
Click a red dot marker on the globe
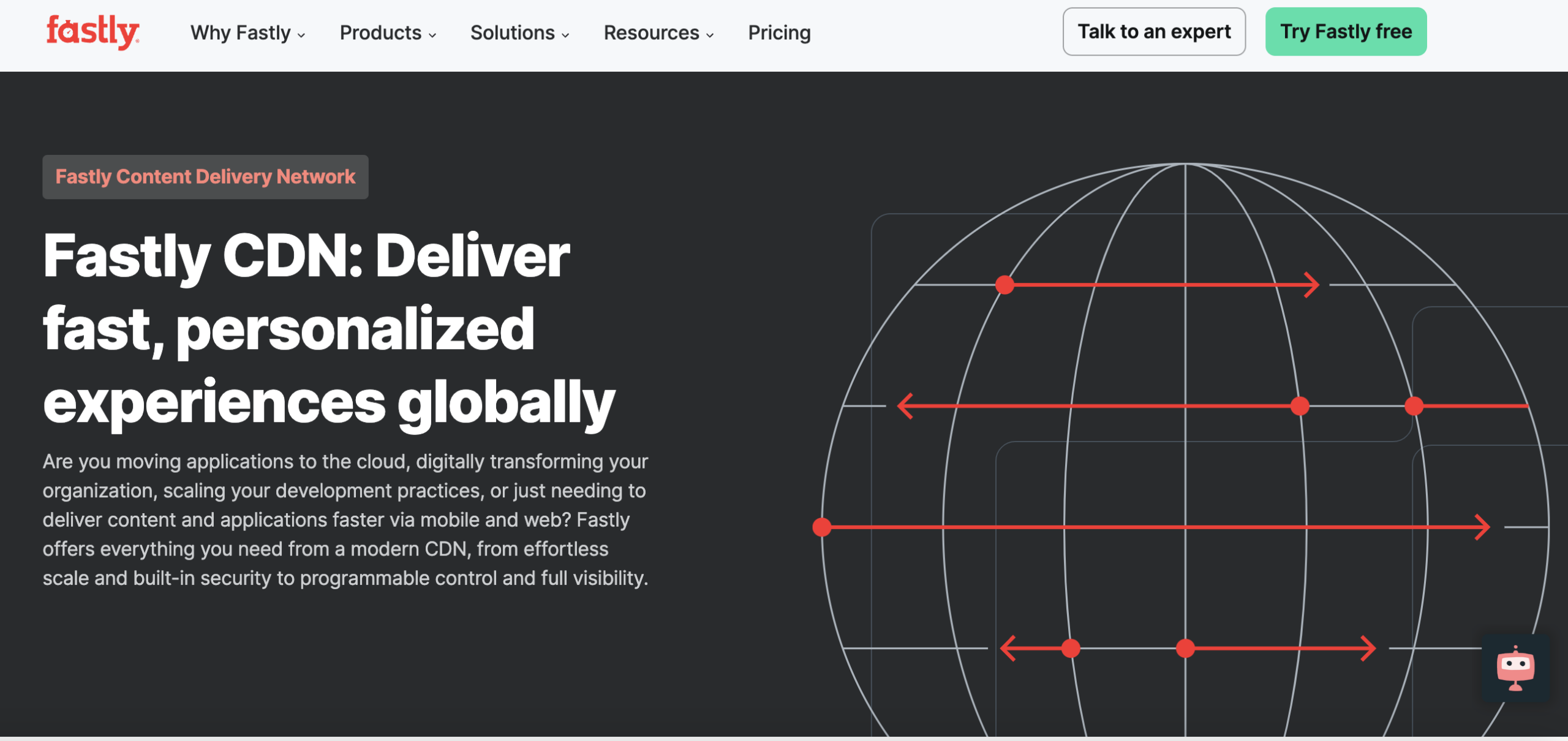[x=1005, y=284]
